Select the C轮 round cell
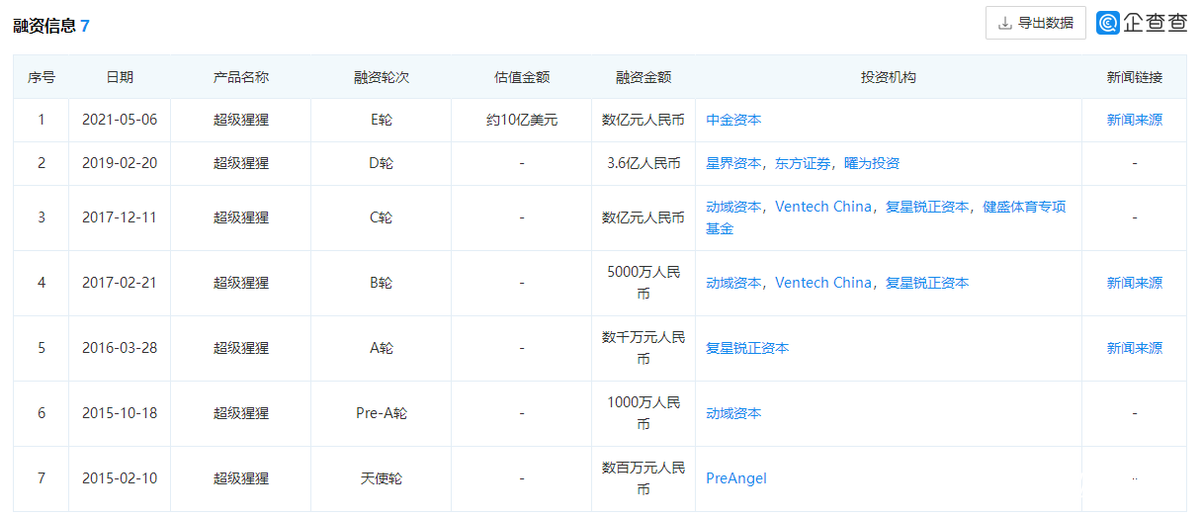 381,217
